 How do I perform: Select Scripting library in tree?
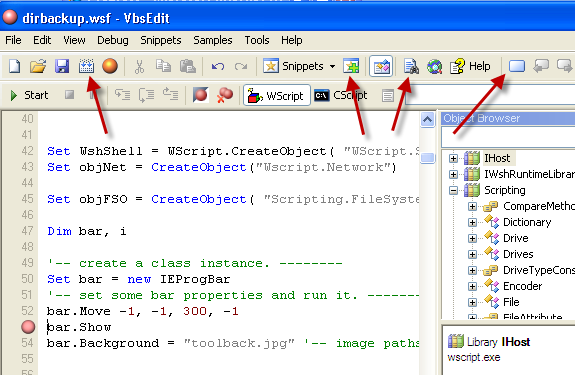[x=505, y=190]
